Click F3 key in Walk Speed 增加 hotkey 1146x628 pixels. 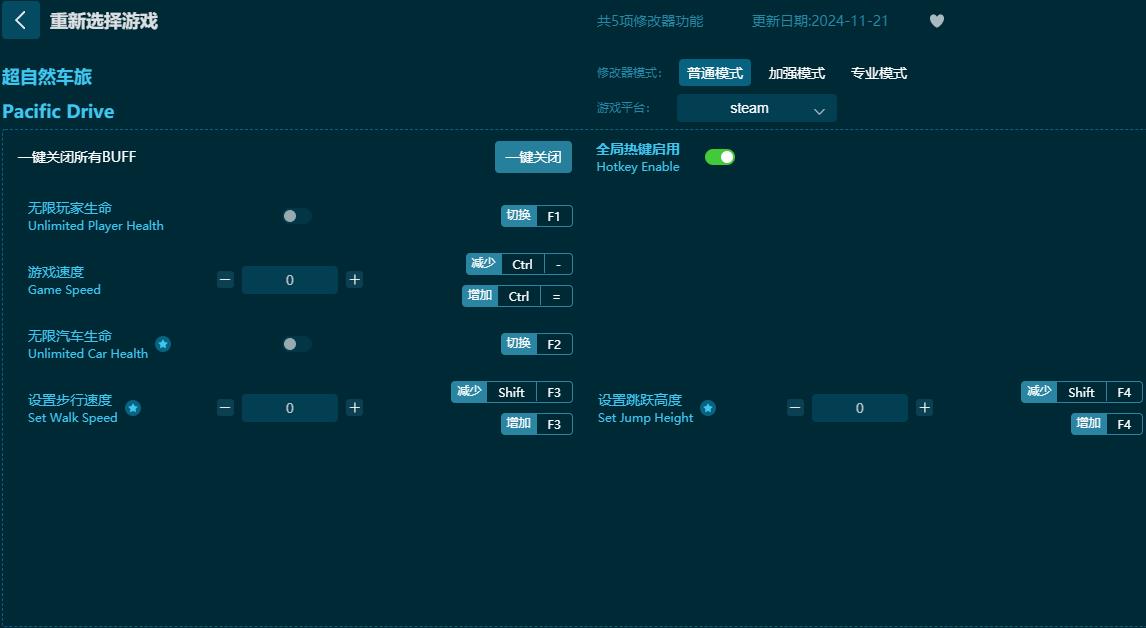click(554, 425)
